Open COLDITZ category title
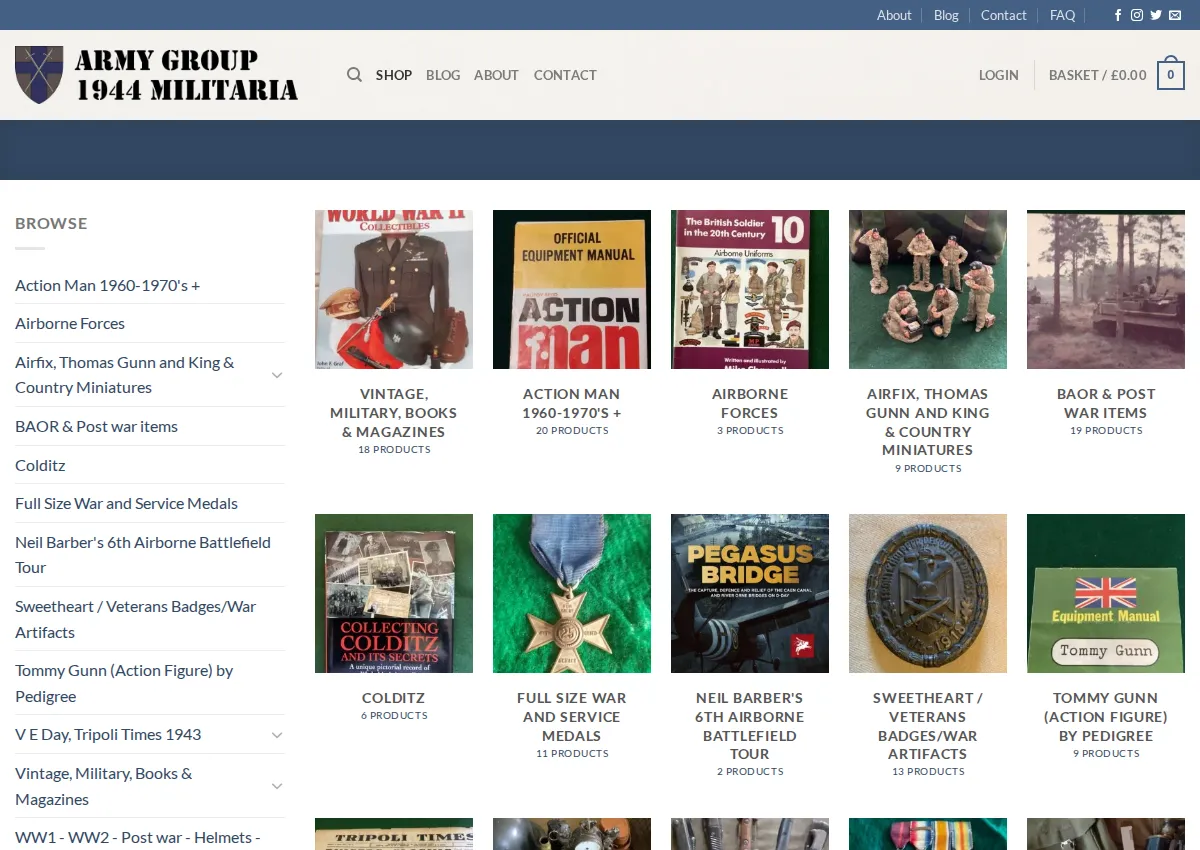 tap(394, 698)
